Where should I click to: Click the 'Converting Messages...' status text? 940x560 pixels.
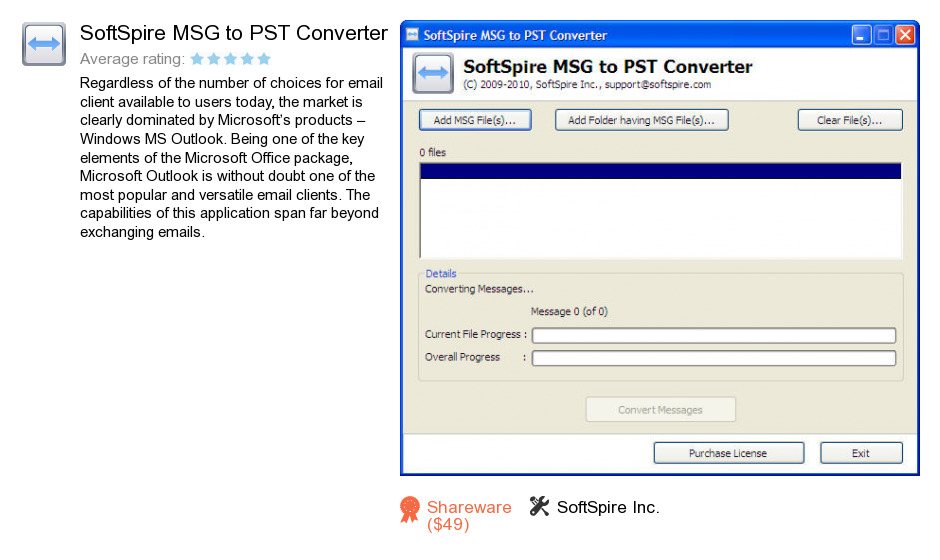(479, 289)
